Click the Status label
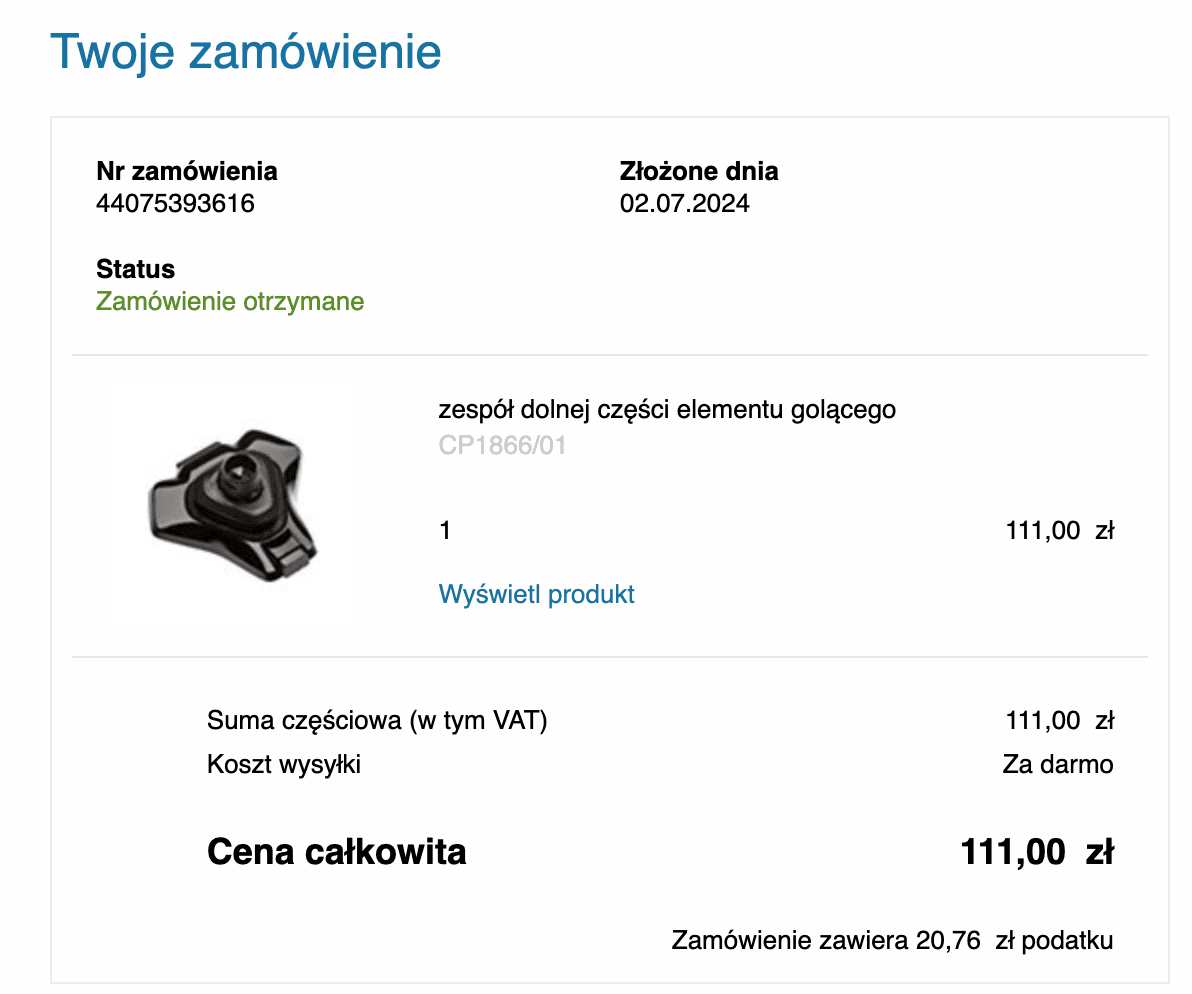This screenshot has height=994, width=1192. point(135,269)
